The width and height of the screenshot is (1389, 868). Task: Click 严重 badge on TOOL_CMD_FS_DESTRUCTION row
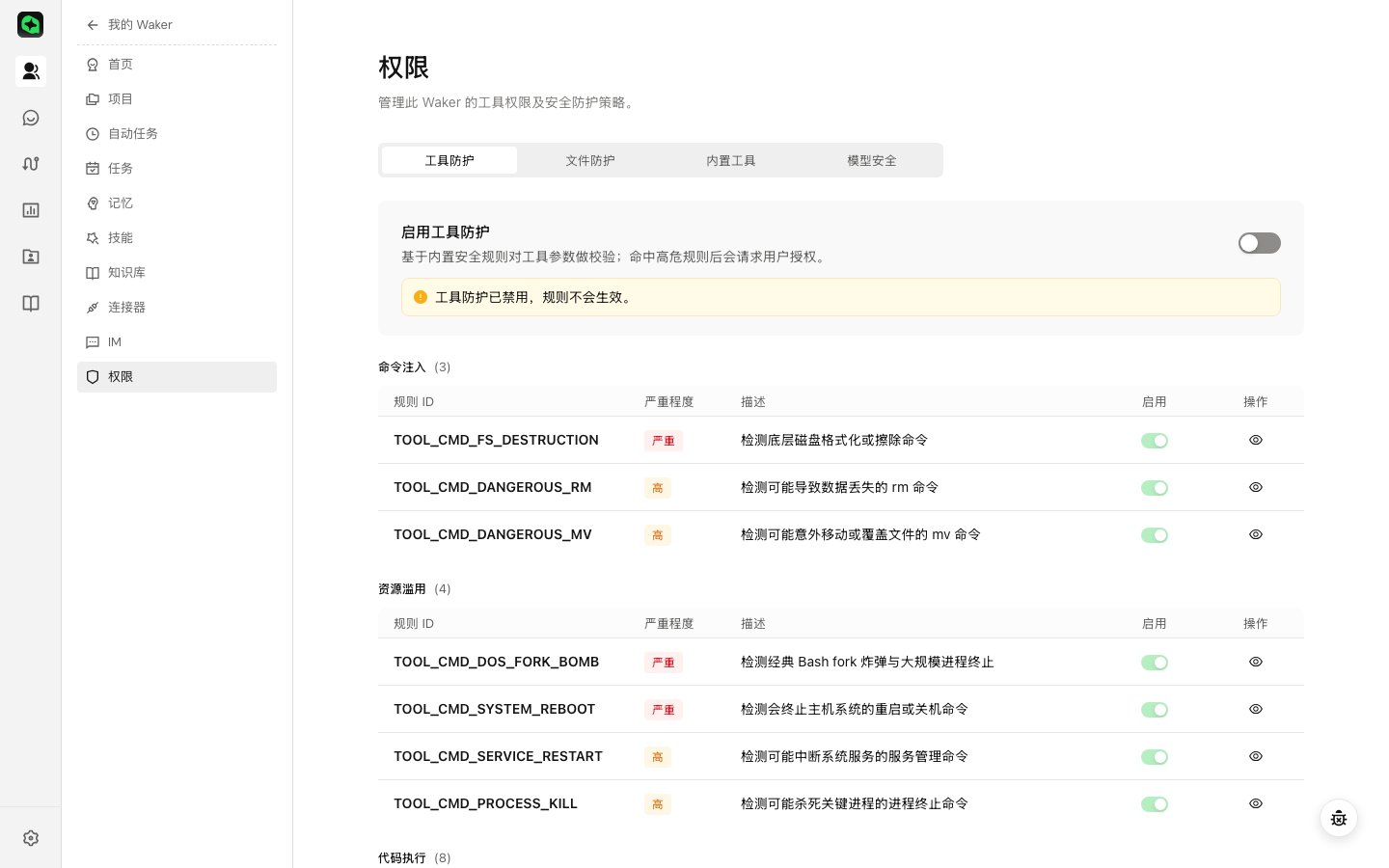pos(664,441)
